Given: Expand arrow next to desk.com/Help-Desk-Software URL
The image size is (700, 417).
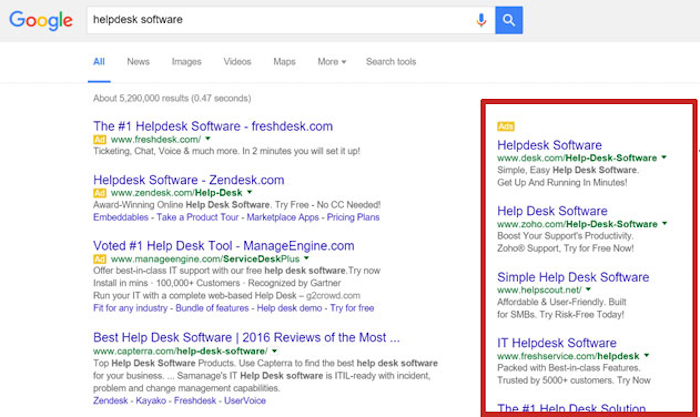Looking at the screenshot, I should [664, 157].
